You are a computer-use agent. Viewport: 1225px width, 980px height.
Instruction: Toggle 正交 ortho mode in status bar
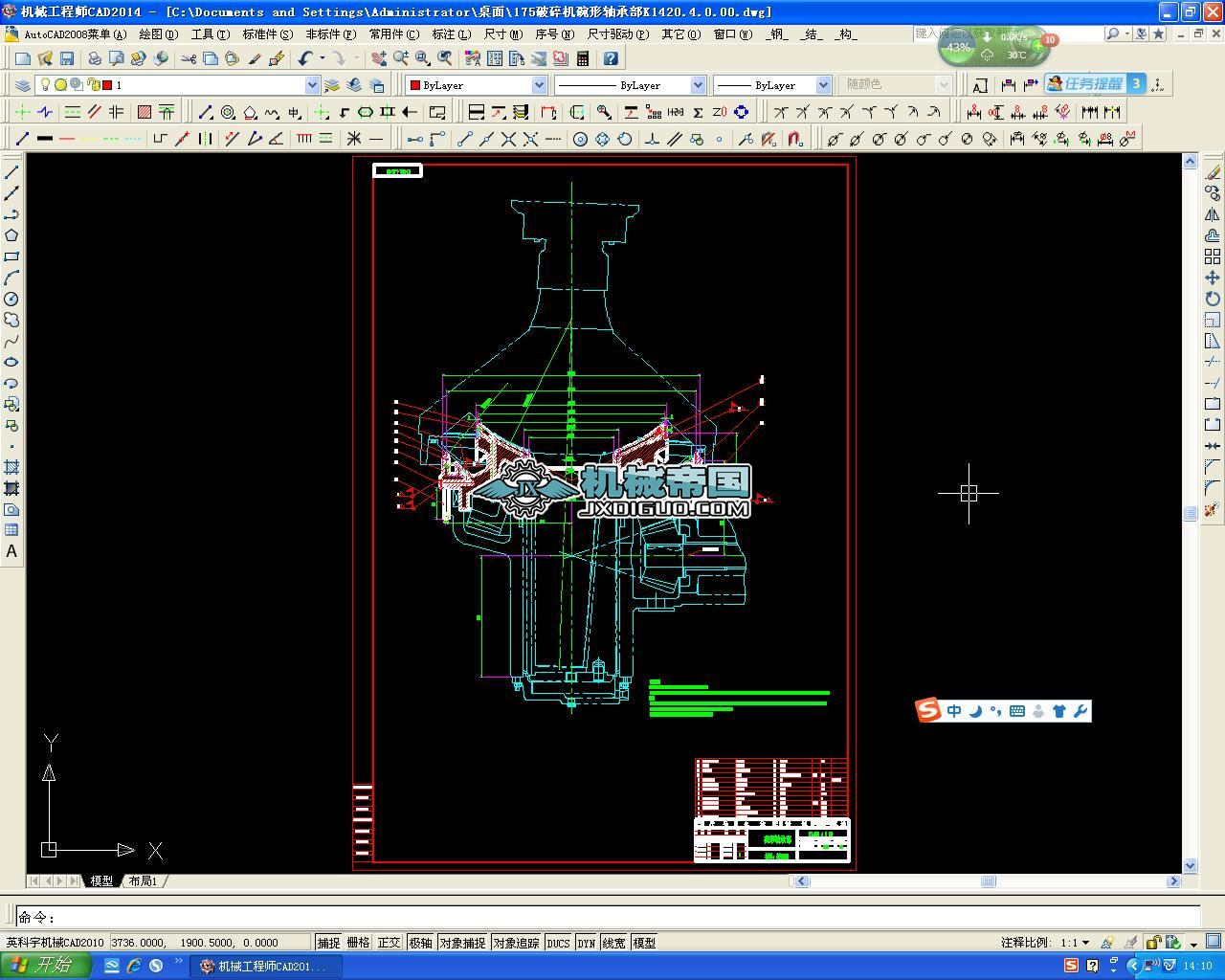(x=389, y=943)
